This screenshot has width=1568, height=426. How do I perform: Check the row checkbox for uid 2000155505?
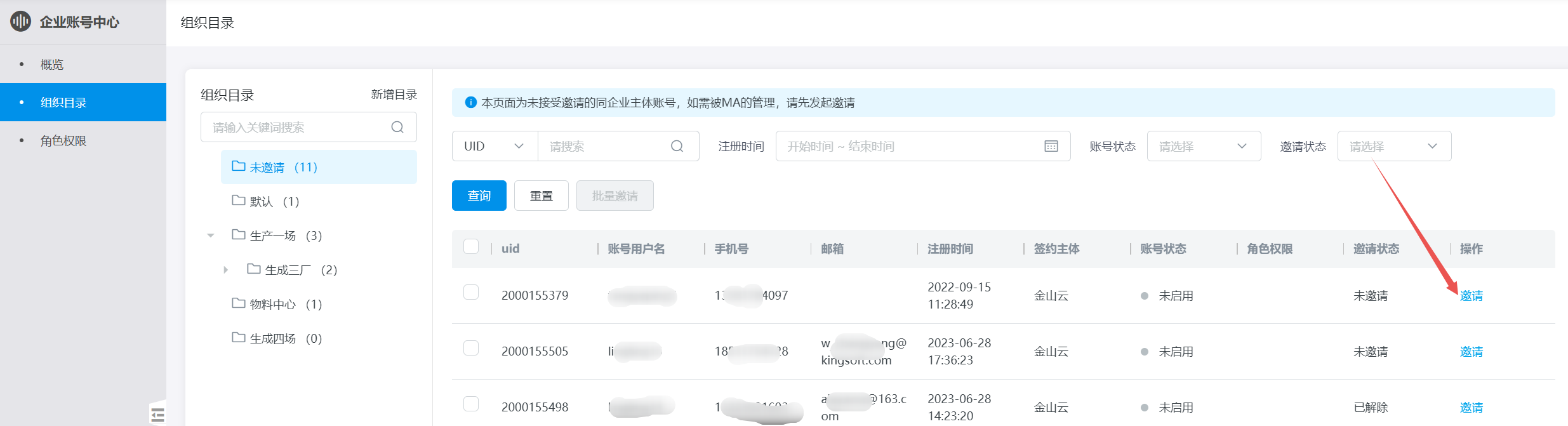(x=471, y=348)
